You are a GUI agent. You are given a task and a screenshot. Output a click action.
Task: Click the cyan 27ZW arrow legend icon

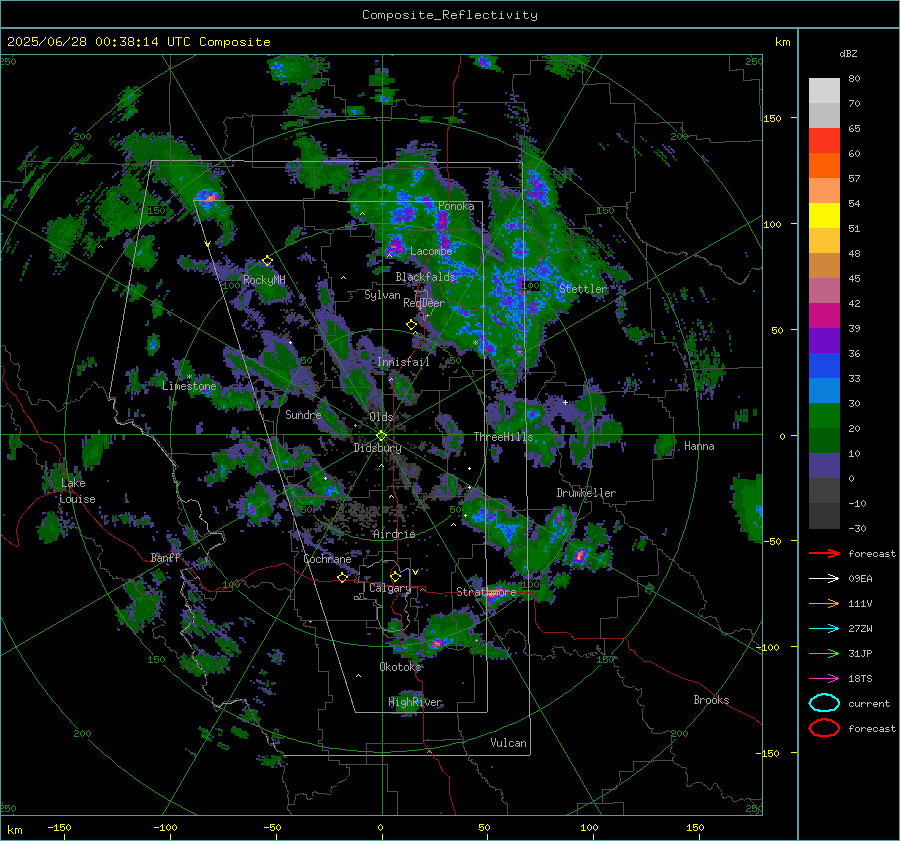click(x=824, y=629)
